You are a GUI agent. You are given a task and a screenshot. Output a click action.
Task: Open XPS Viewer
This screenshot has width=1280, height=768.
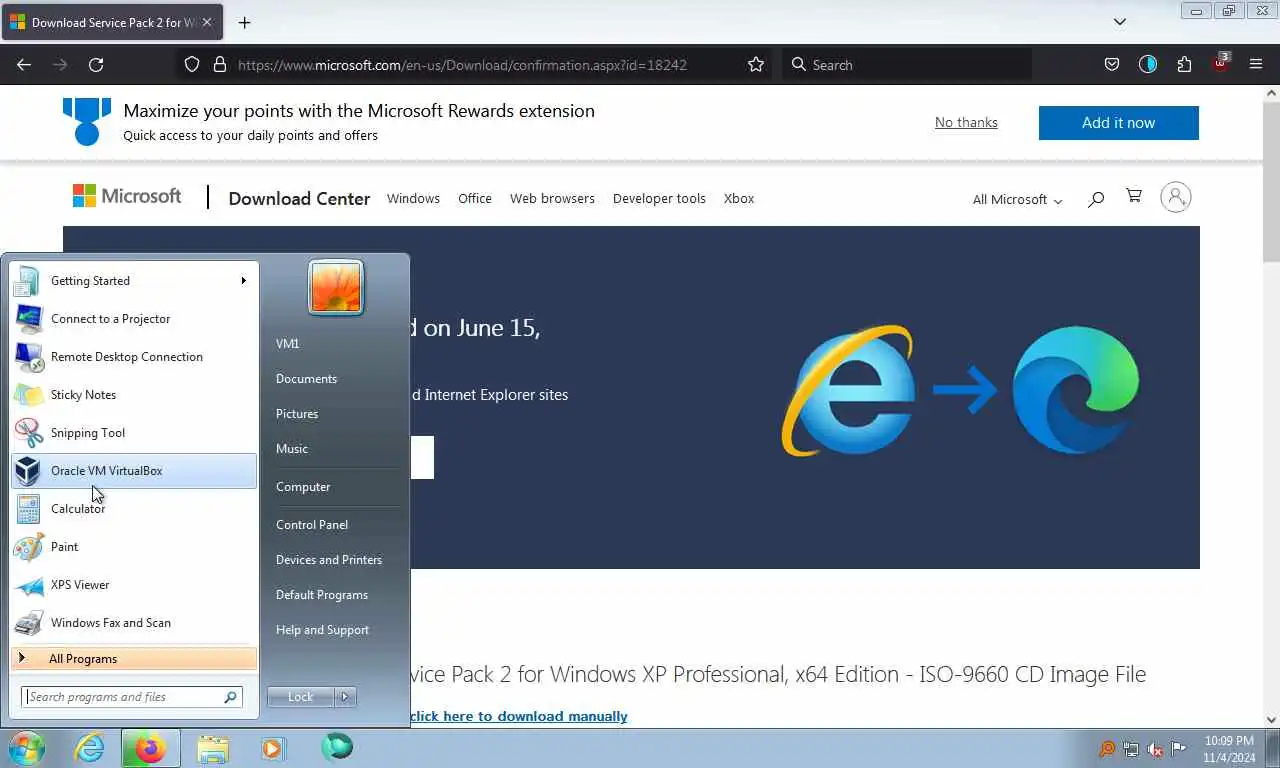[134, 585]
